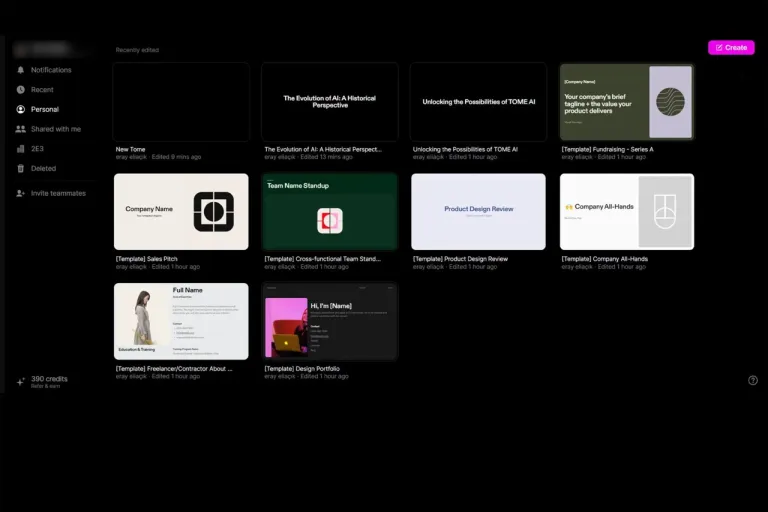Click the Personal profile icon
This screenshot has height=512, width=768.
point(21,109)
